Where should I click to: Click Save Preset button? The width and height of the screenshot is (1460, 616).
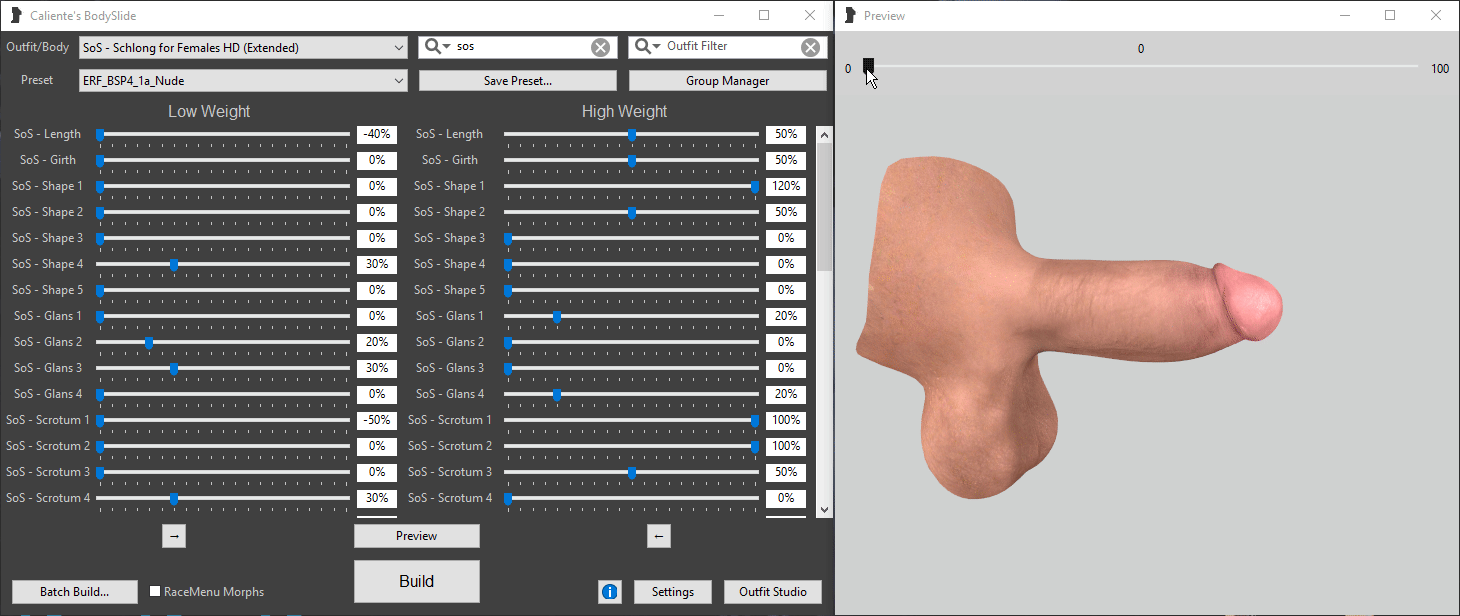click(x=518, y=81)
